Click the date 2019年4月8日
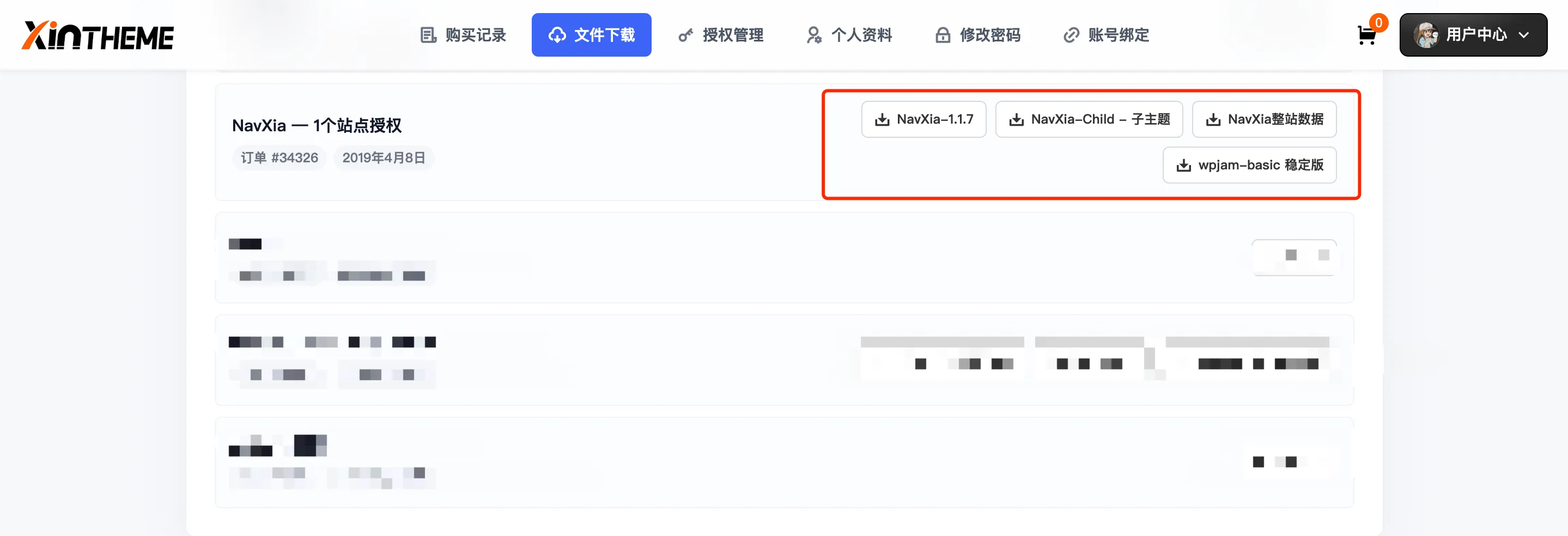Screen dimensions: 1568x536 [384, 158]
